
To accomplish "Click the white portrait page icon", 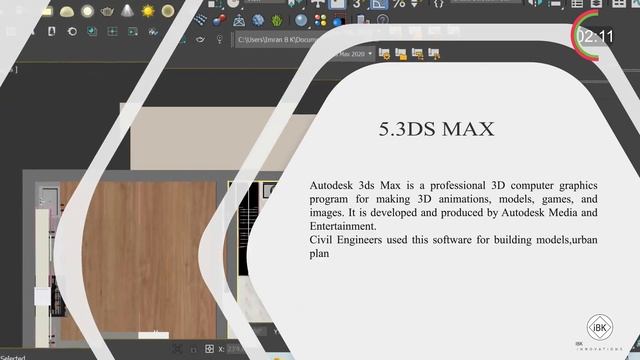I will pyautogui.click(x=51, y=31).
